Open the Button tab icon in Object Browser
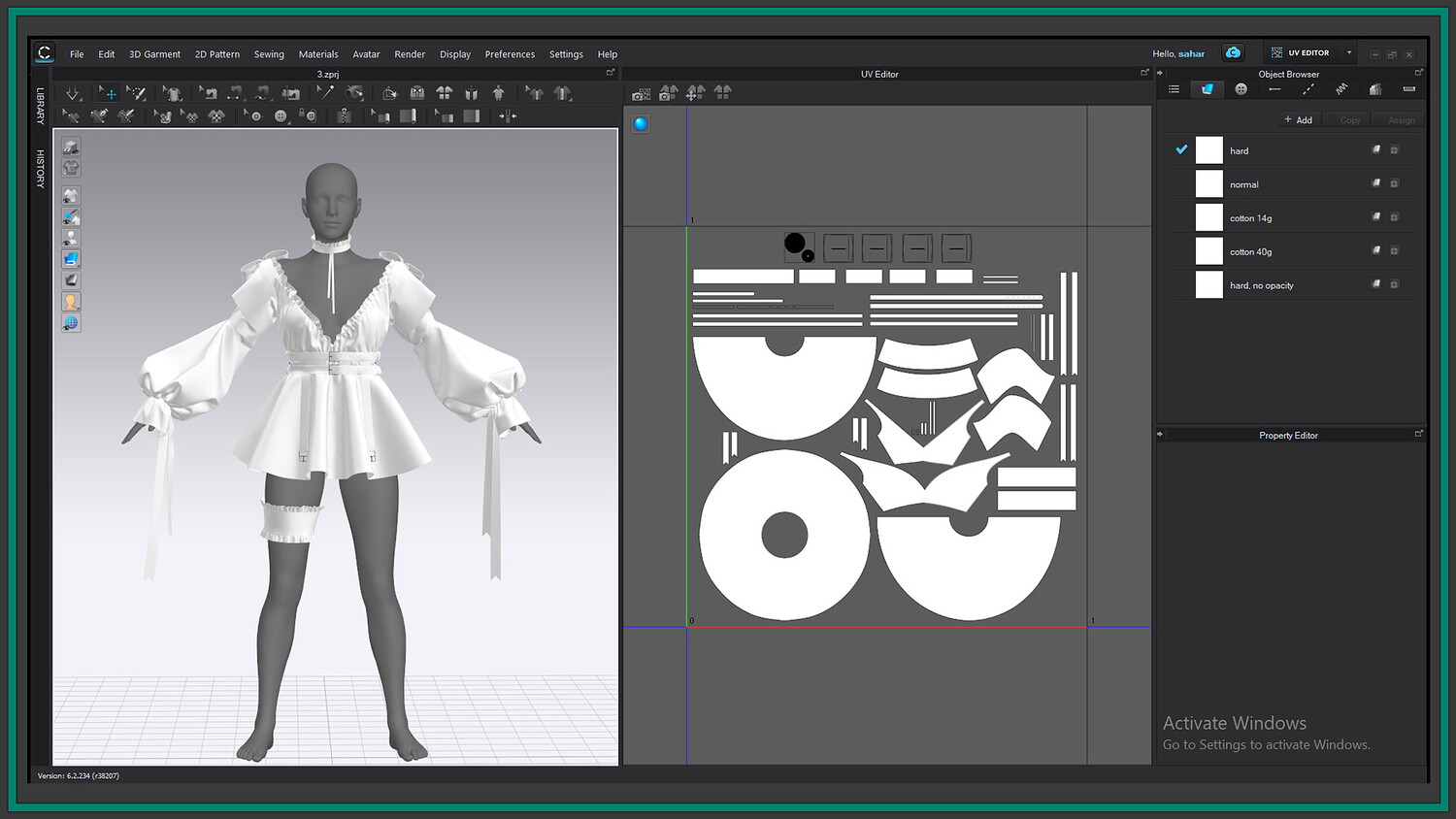1456x819 pixels. pos(1241,89)
